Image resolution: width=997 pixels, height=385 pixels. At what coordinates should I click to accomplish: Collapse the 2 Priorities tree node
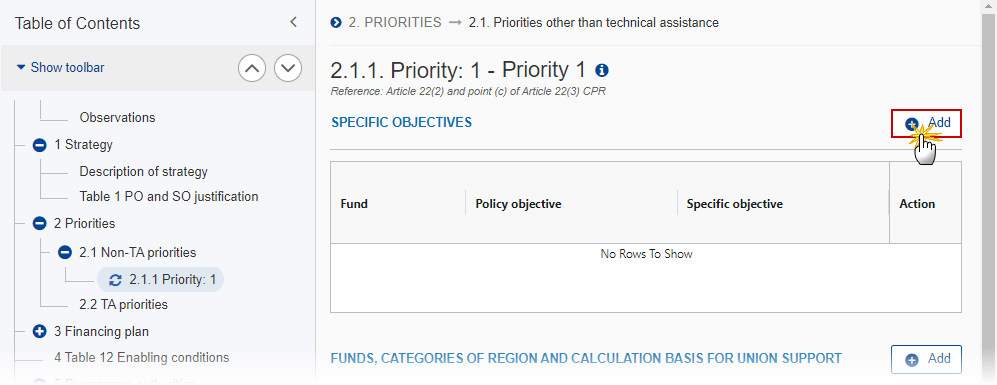[39, 224]
